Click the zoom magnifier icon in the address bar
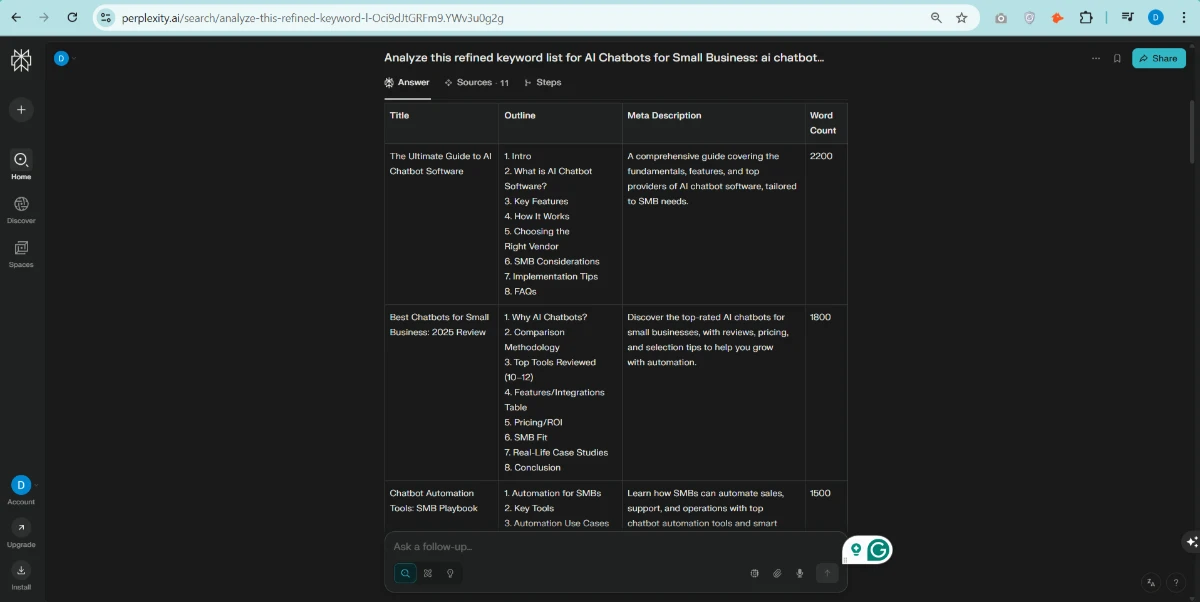 (936, 17)
